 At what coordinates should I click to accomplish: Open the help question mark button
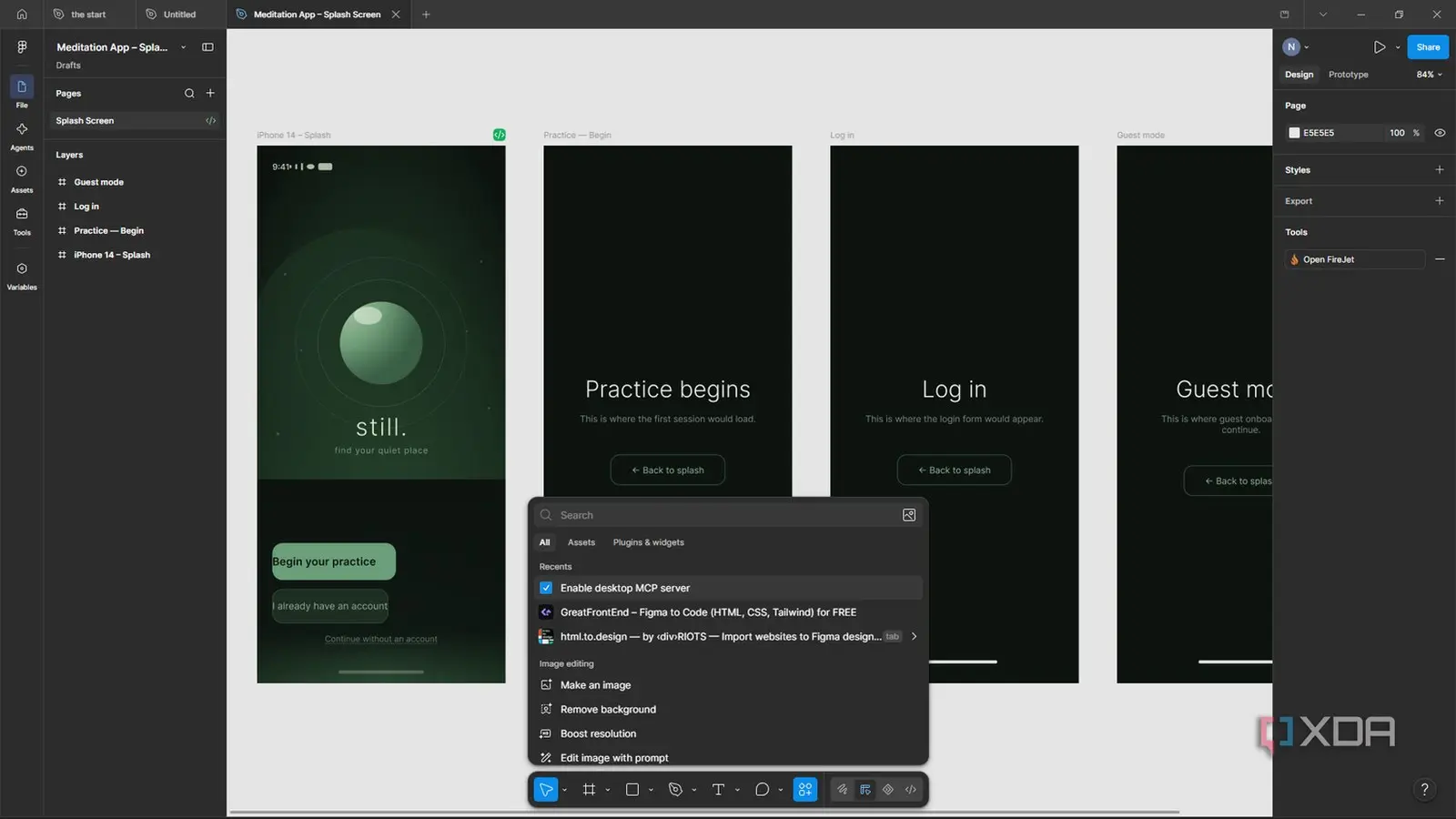point(1425,789)
